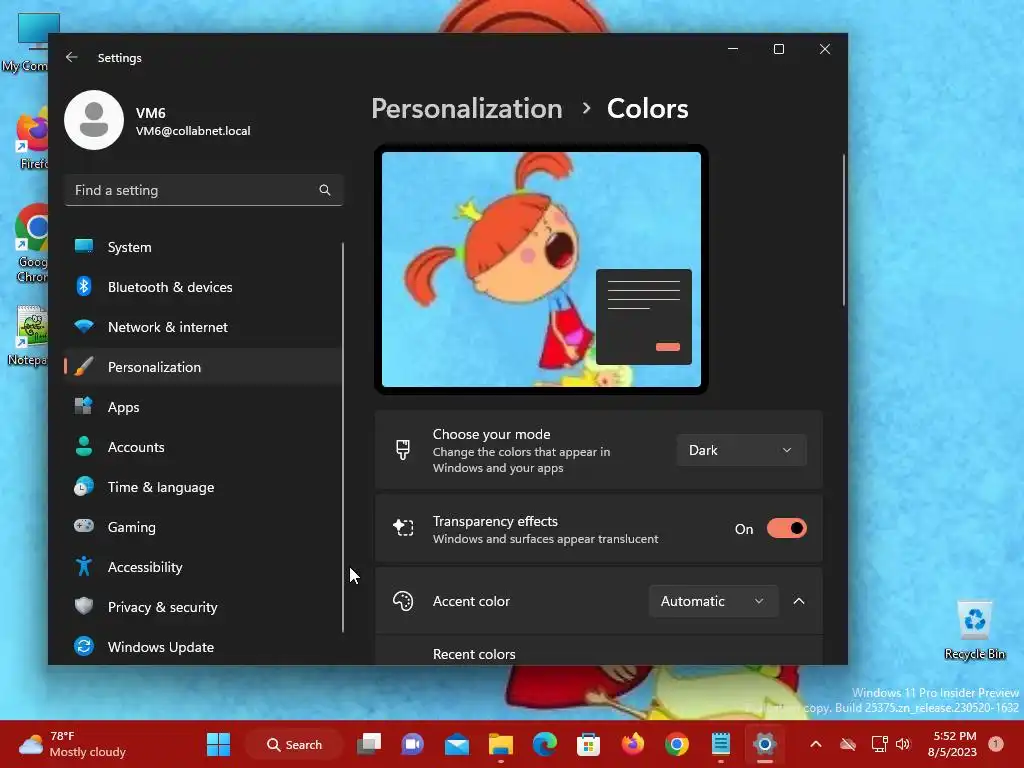This screenshot has width=1024, height=768.
Task: Click the back arrow in Settings
Action: click(72, 57)
